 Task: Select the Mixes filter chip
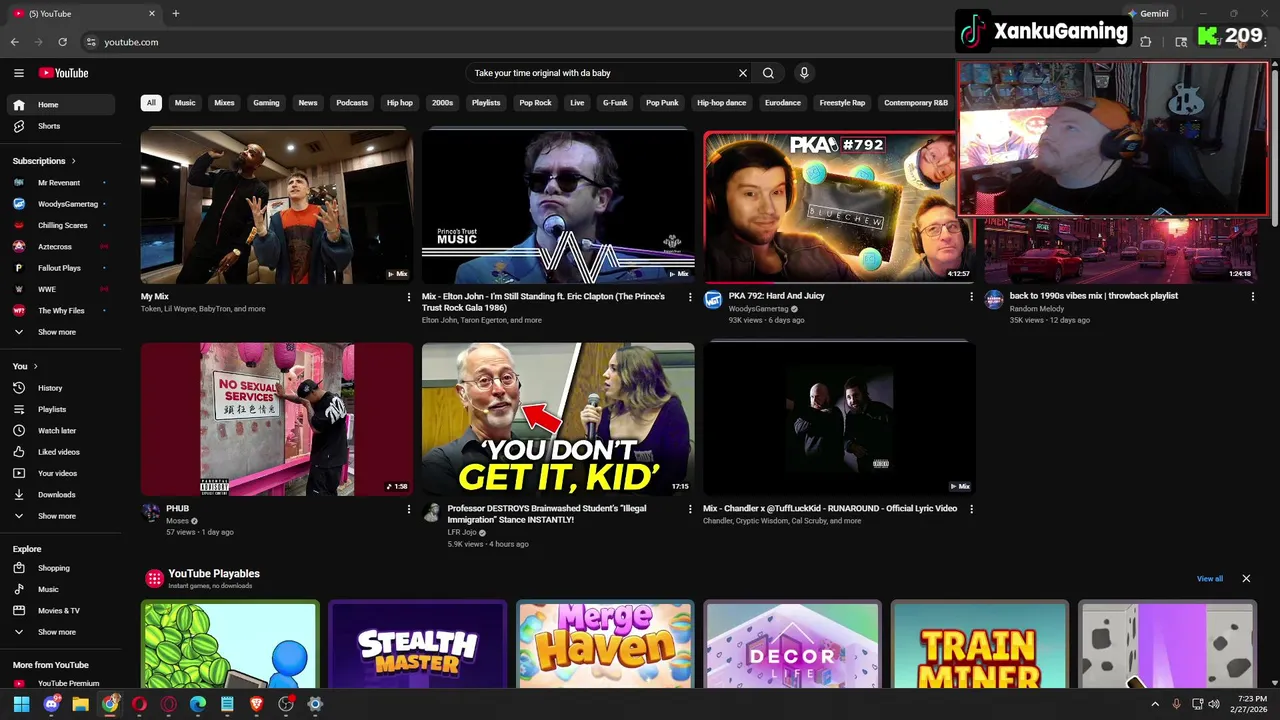(x=224, y=103)
